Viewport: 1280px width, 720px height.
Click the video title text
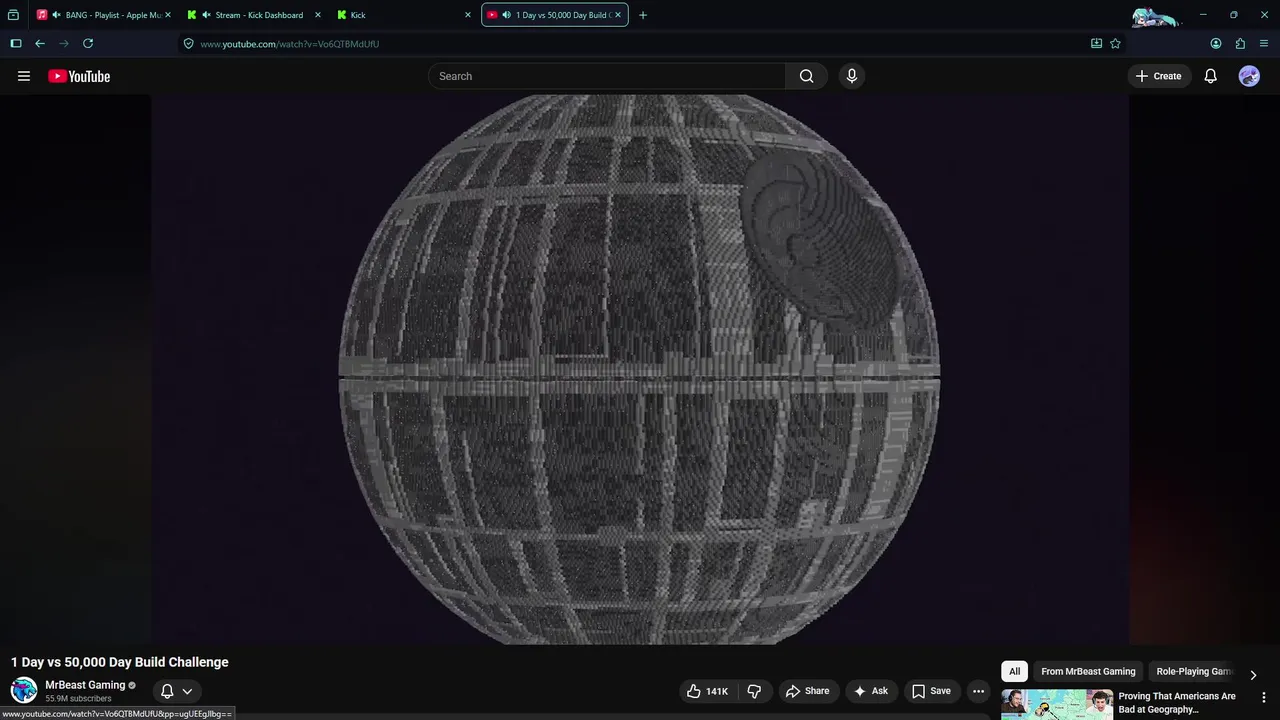pos(120,662)
